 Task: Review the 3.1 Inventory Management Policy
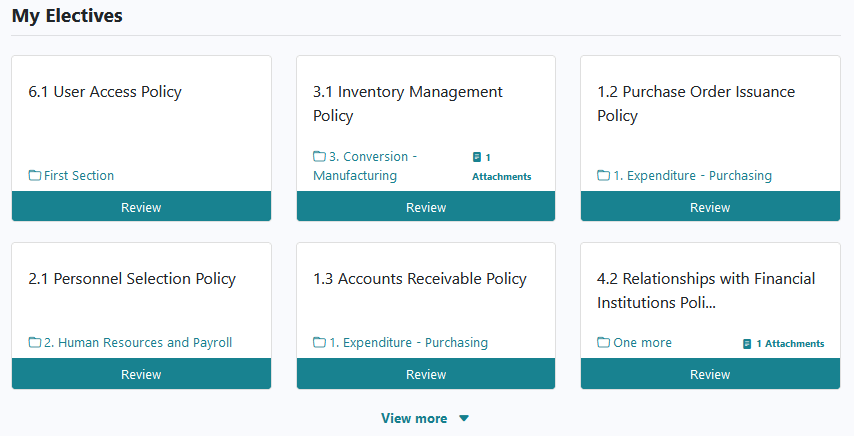click(426, 206)
